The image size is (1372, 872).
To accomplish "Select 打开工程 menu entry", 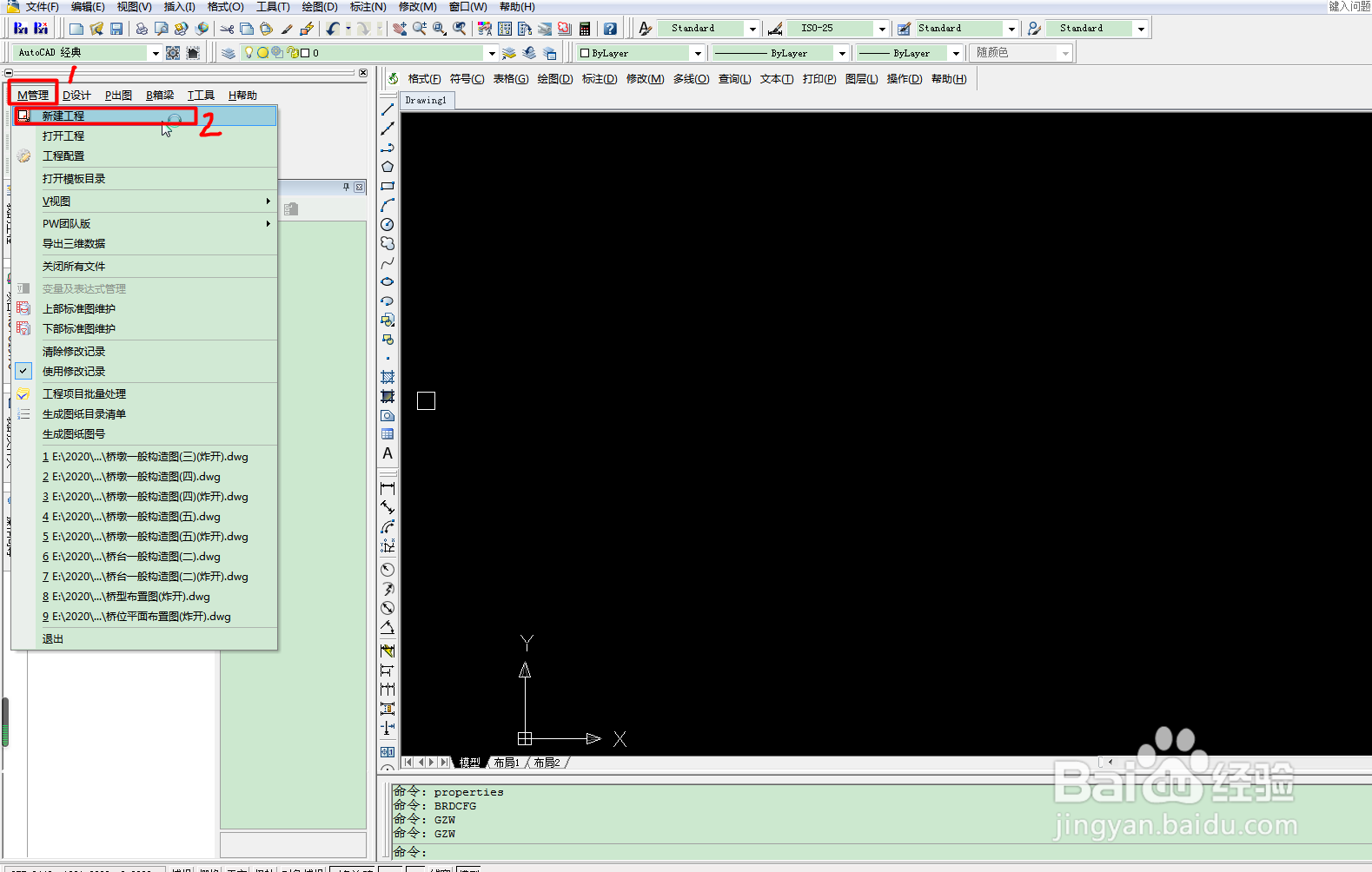I will click(145, 136).
